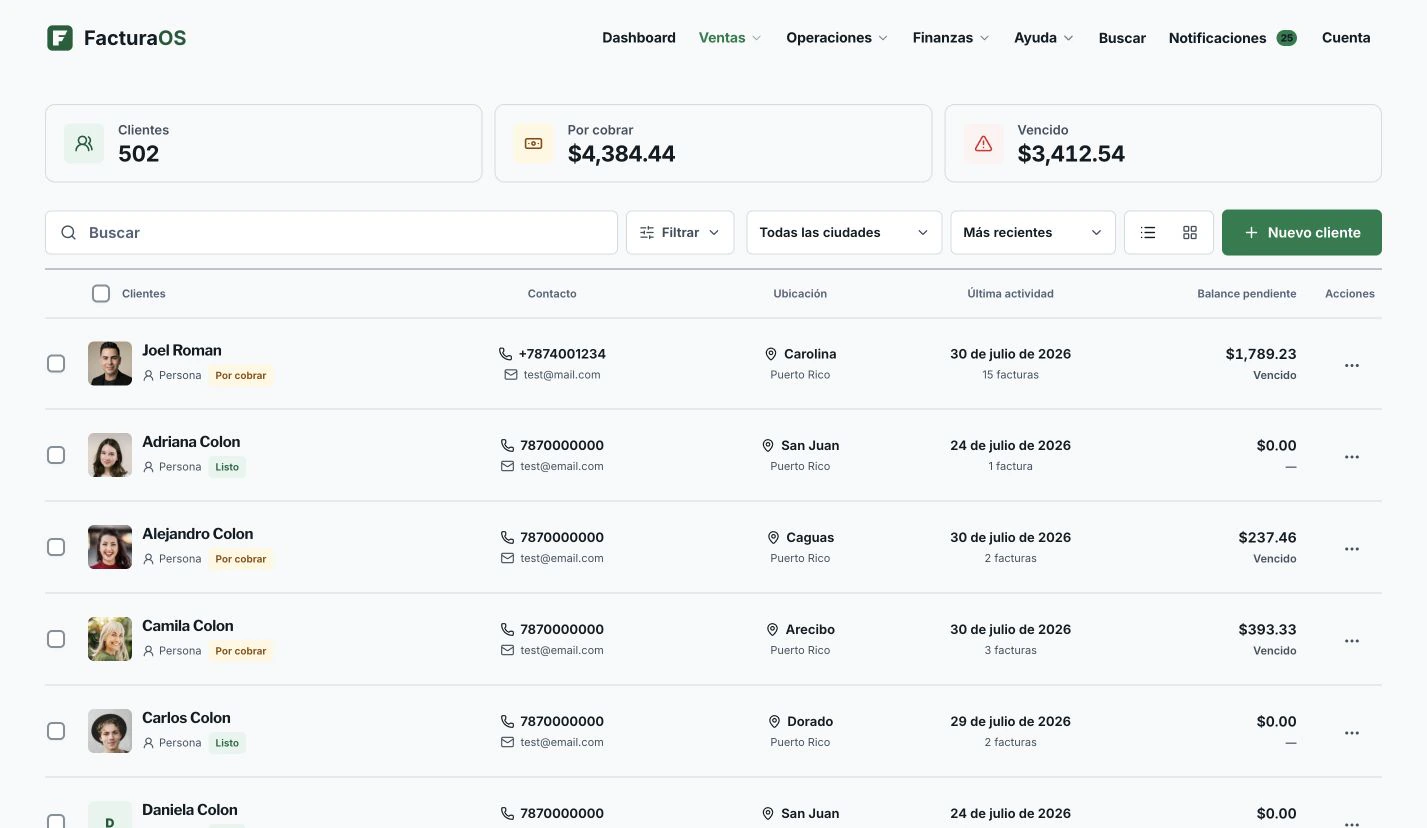Click Balance pendiente column header
The image size is (1427, 828).
pyautogui.click(x=1247, y=294)
